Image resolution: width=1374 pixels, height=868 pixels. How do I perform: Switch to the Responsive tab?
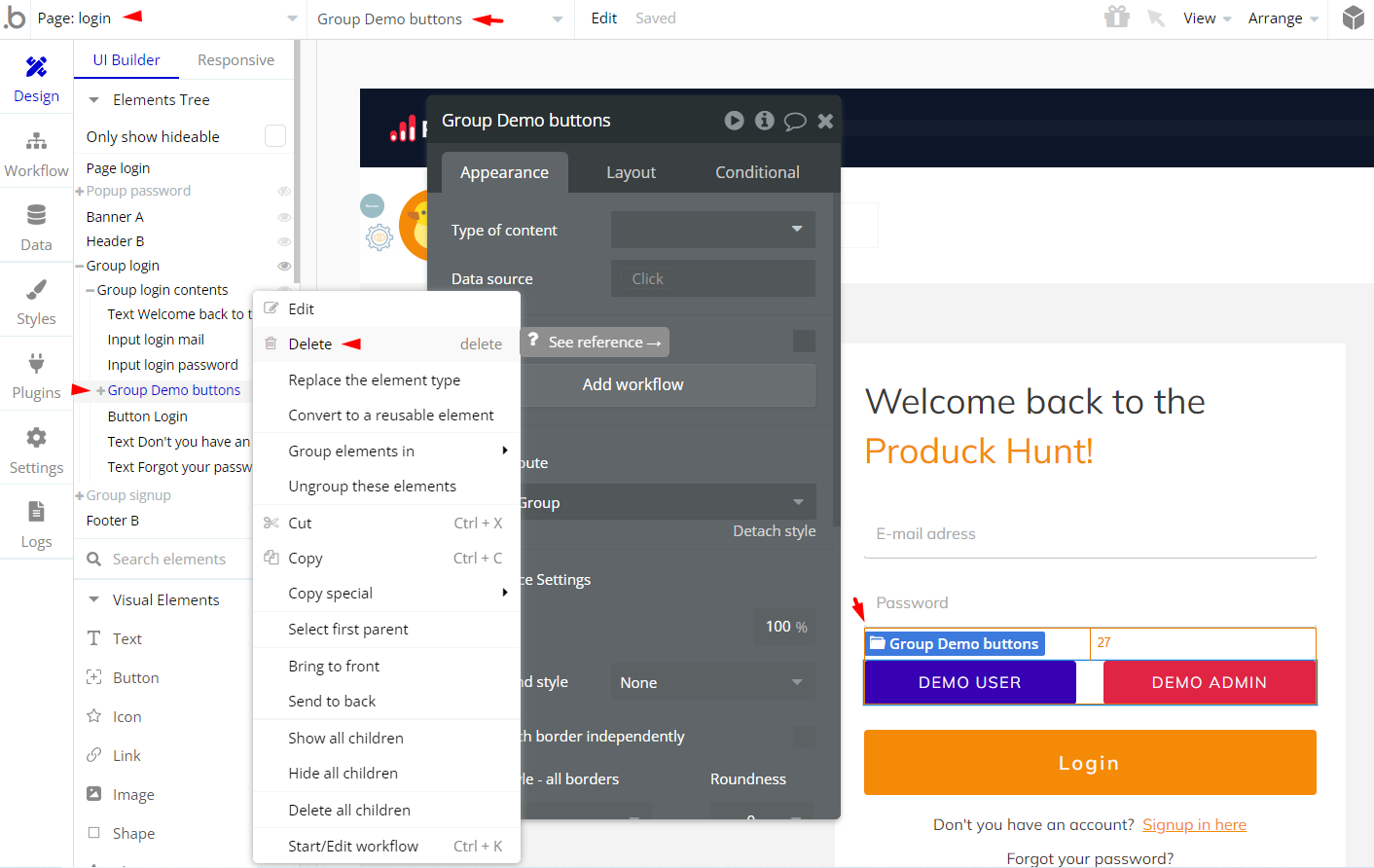pos(235,60)
